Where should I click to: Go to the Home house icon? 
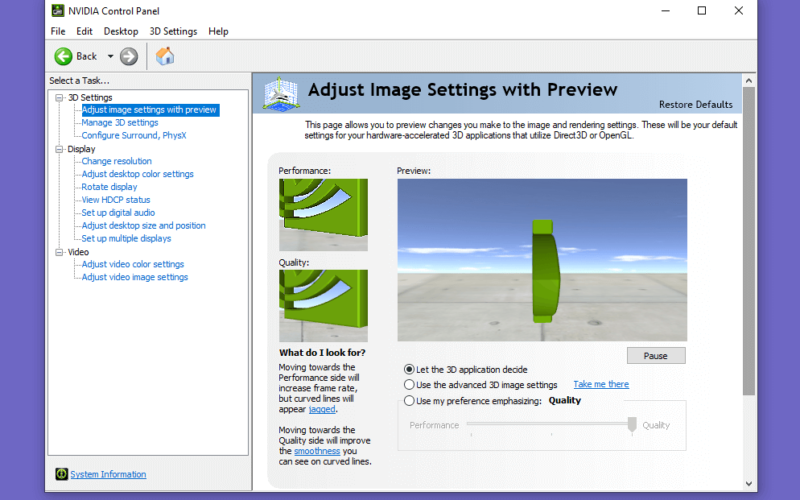[165, 56]
